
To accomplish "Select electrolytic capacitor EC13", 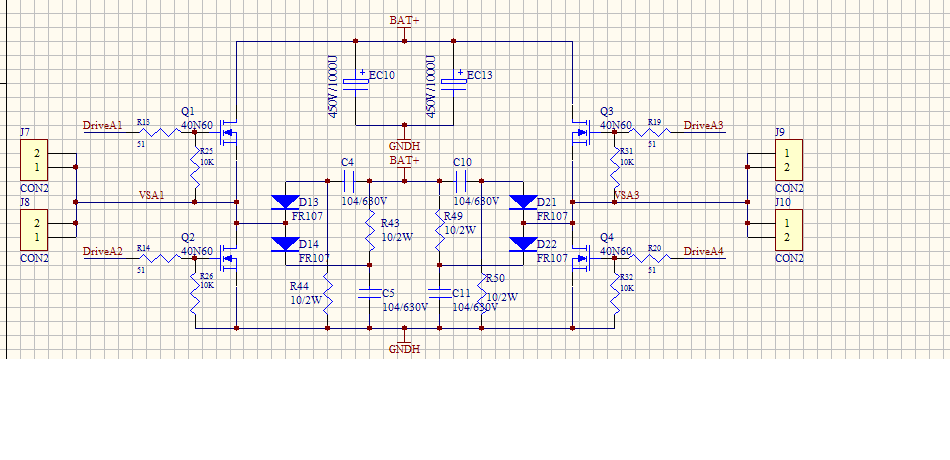I will click(x=453, y=84).
